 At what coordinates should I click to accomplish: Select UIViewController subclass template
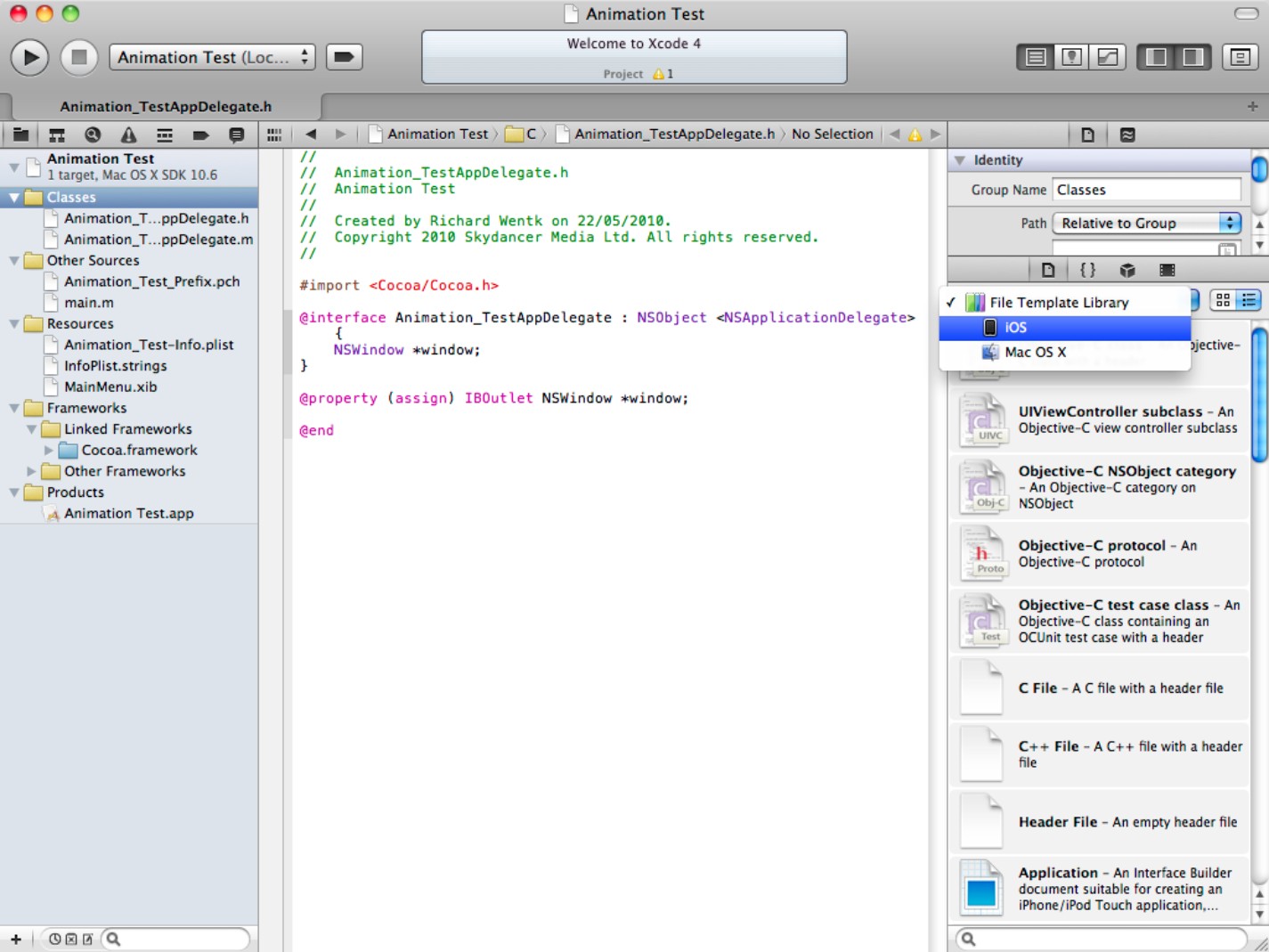[1100, 419]
